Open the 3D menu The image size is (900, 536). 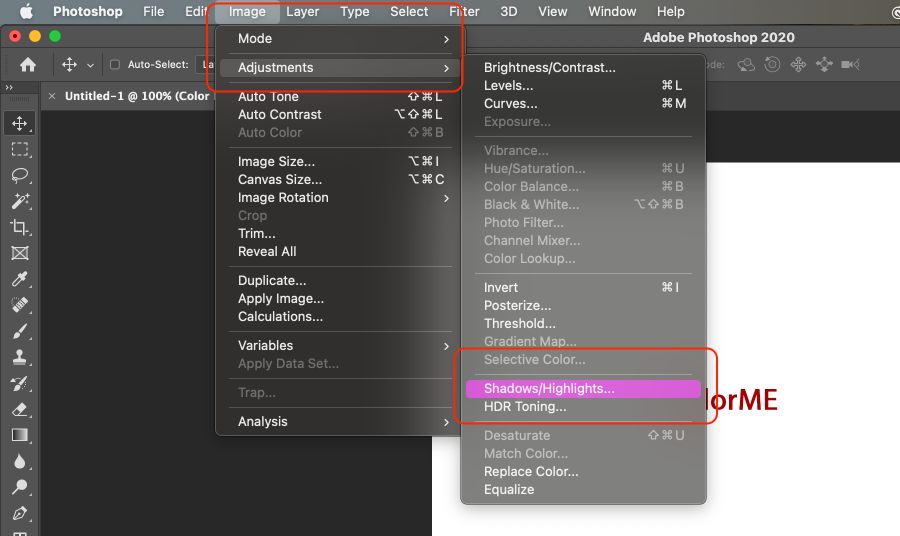tap(509, 11)
